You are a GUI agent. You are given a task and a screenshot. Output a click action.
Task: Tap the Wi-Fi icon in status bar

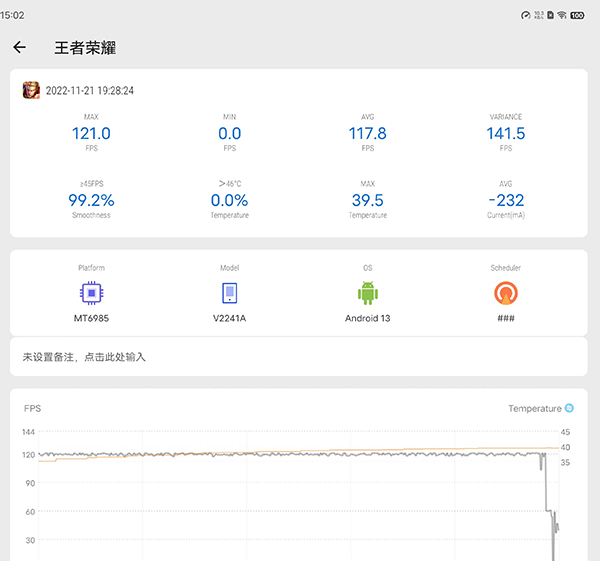(562, 15)
